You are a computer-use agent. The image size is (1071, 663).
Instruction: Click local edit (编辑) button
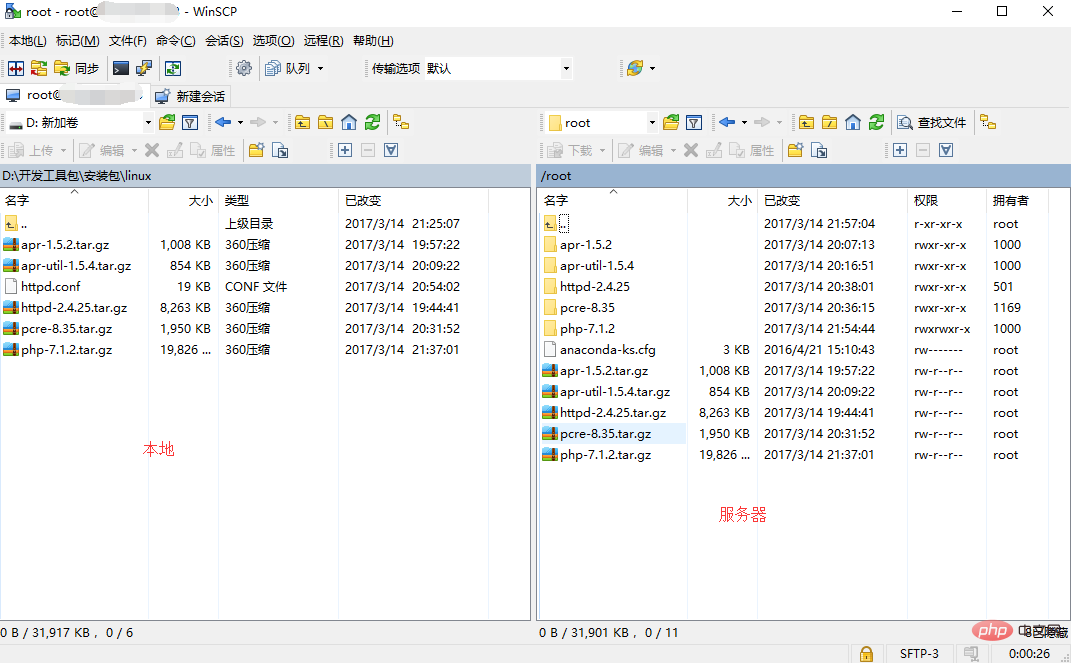click(102, 150)
